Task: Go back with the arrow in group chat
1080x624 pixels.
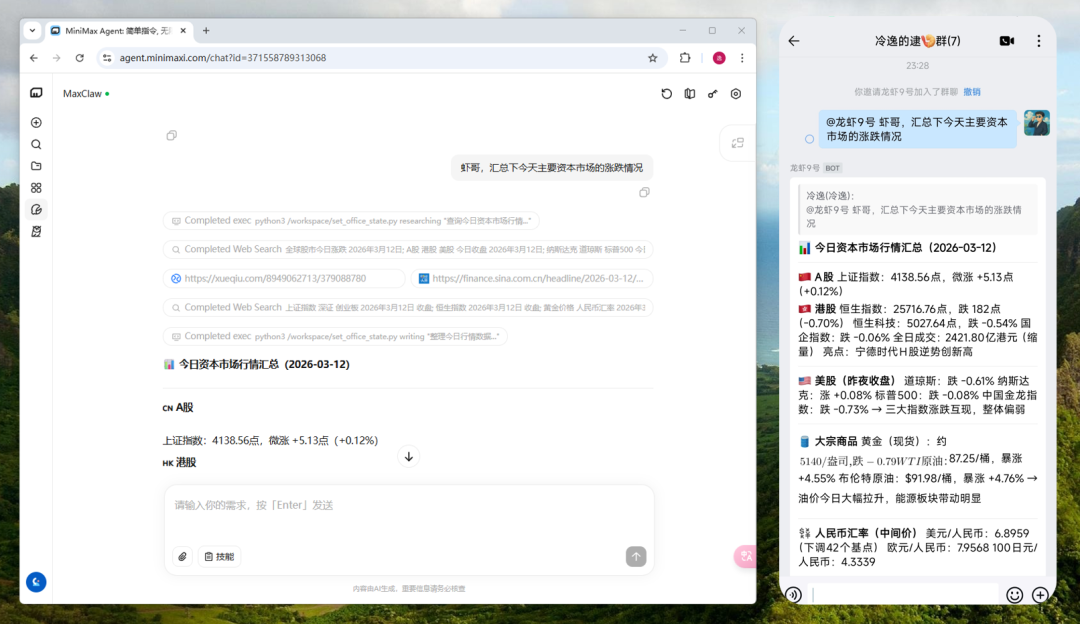Action: pos(793,41)
